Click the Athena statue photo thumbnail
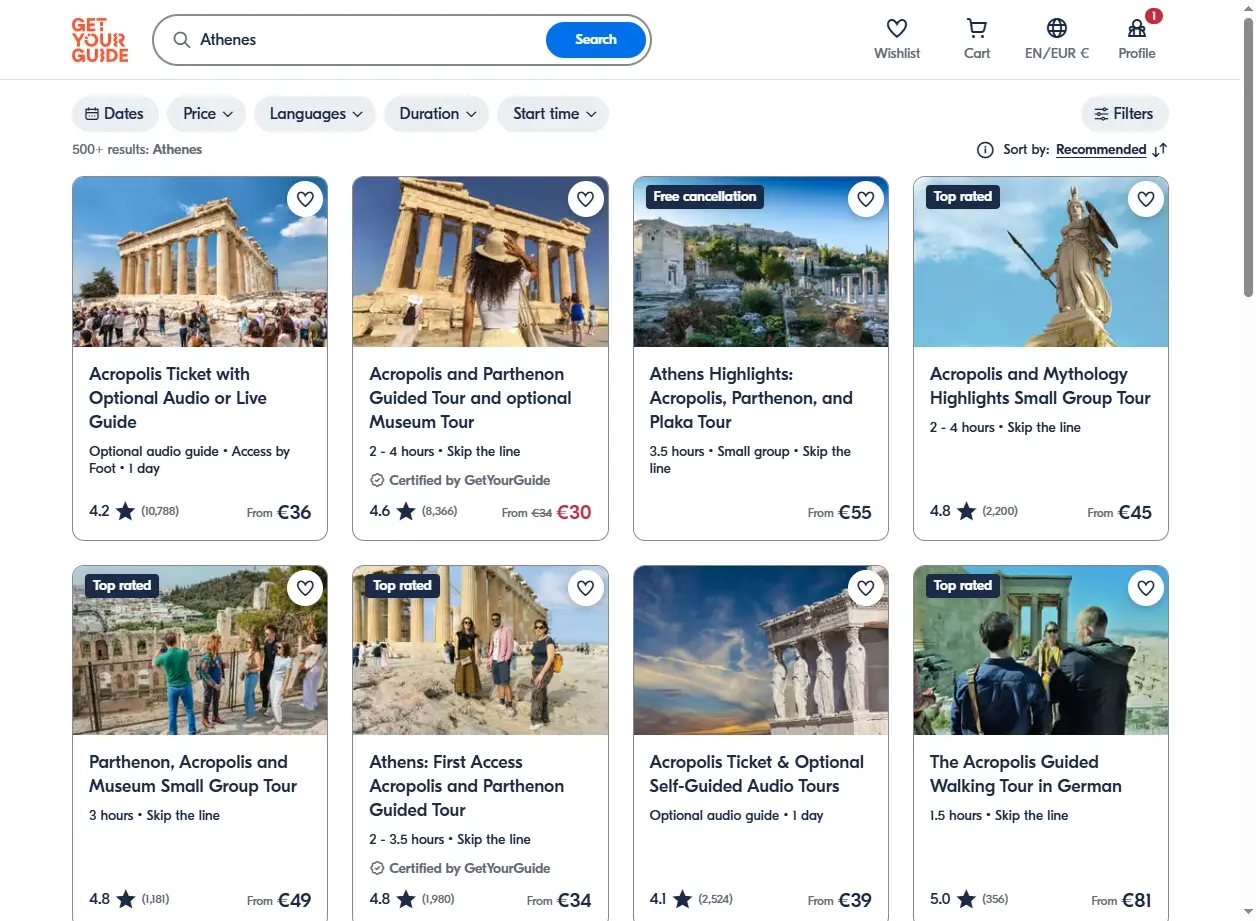 (1040, 262)
